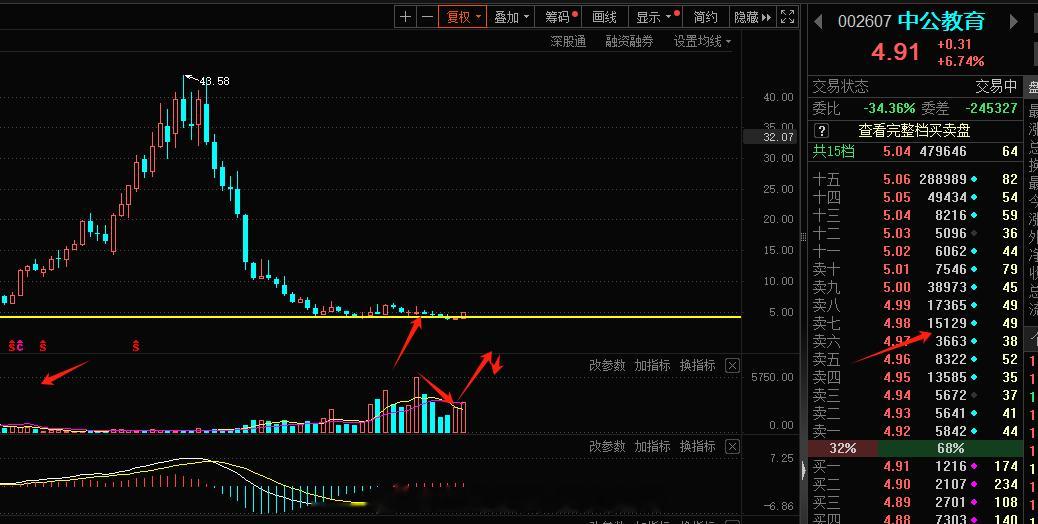Click 改参数 in the volume indicator panel
Screen dimensions: 1038x524
pyautogui.click(x=607, y=365)
